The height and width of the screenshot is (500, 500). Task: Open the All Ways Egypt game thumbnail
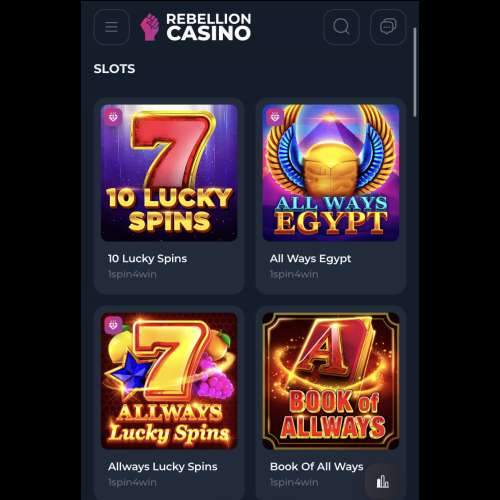click(331, 173)
